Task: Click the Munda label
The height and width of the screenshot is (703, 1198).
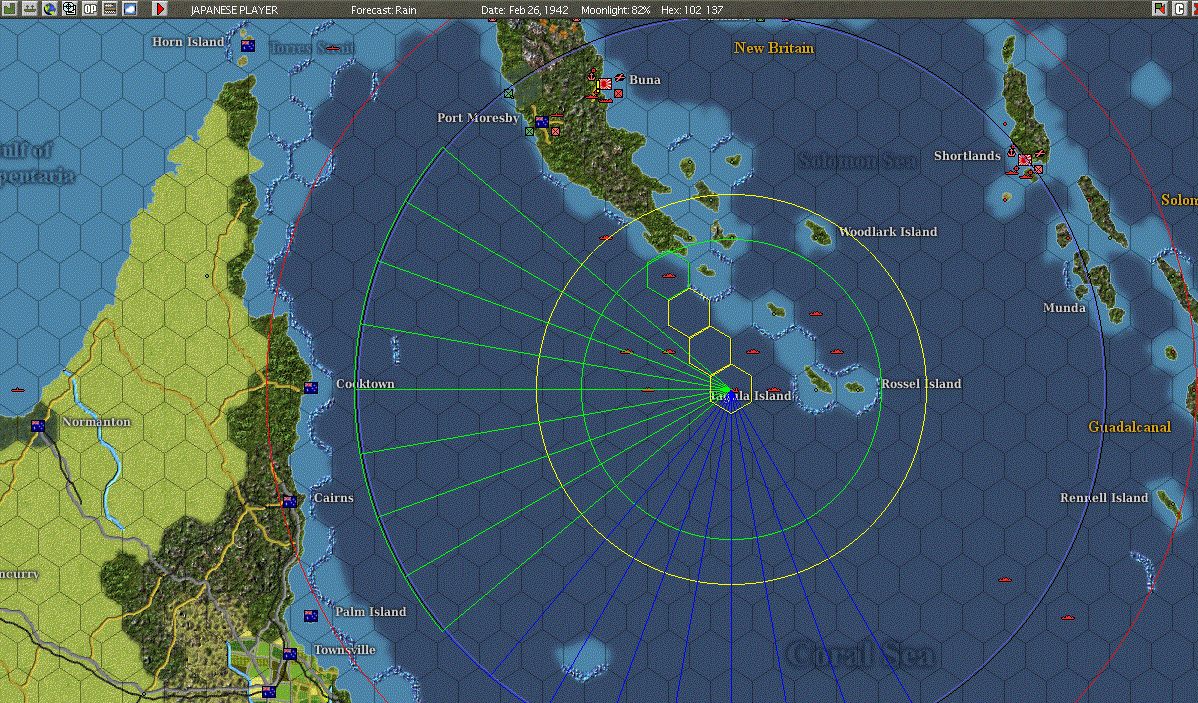Action: tap(1064, 308)
